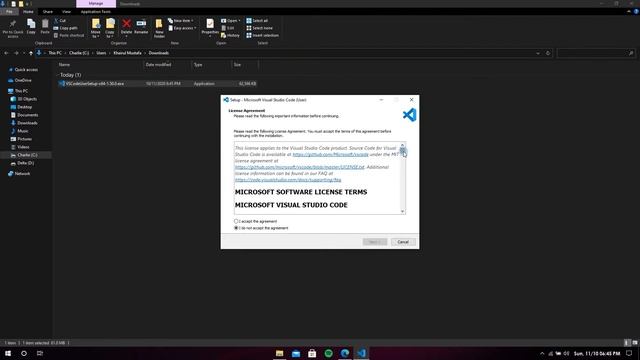Open Microsoft Store from the taskbar
Viewport: 640px width, 360px height.
(x=312, y=353)
